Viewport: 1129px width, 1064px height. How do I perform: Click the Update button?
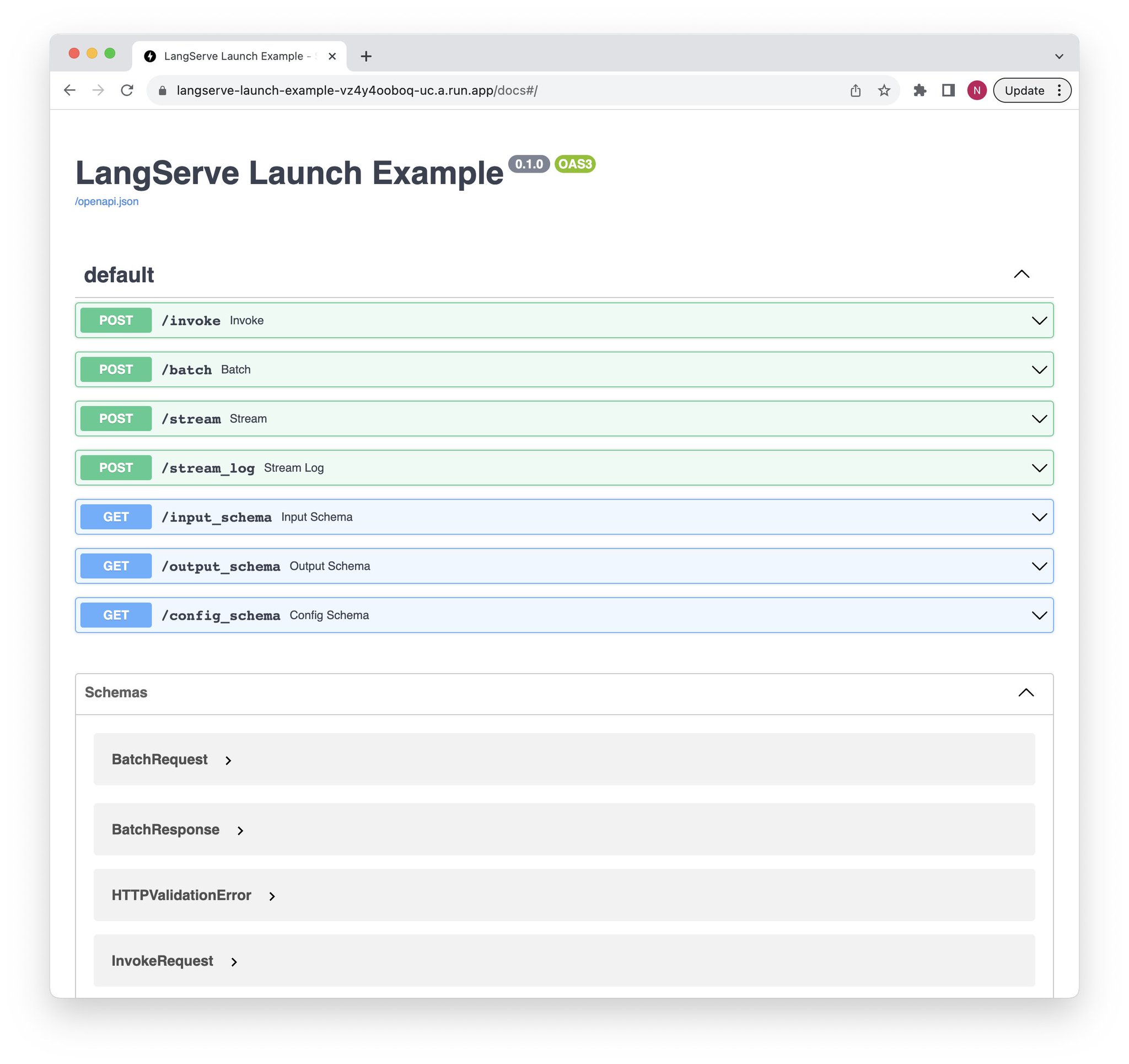pyautogui.click(x=1024, y=90)
